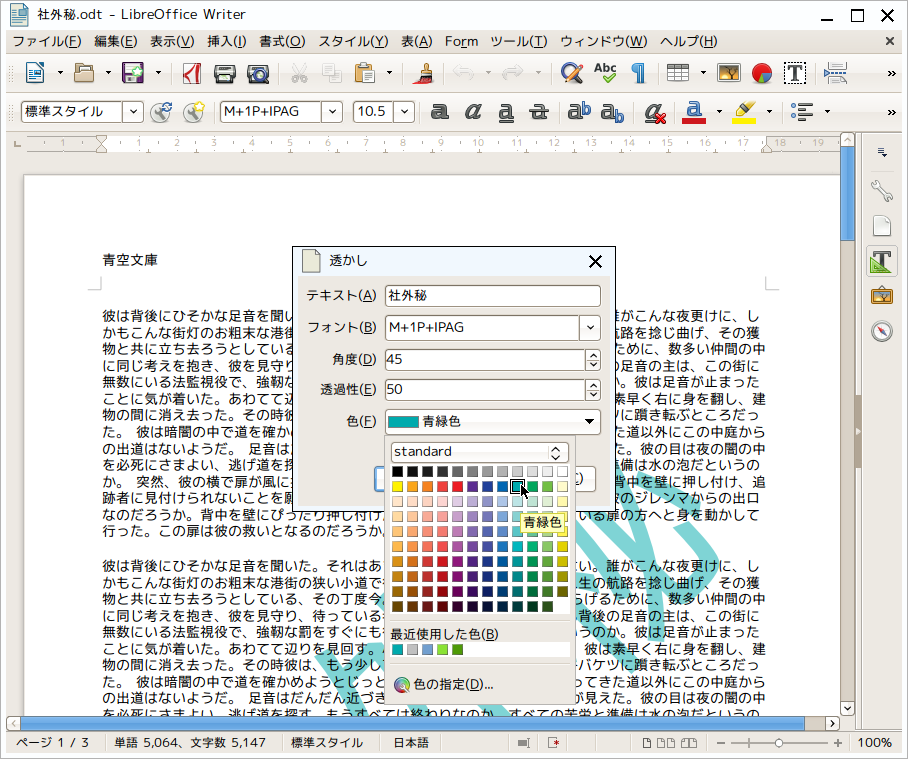
Task: Expand toolbar font name dropdown
Action: pos(332,111)
